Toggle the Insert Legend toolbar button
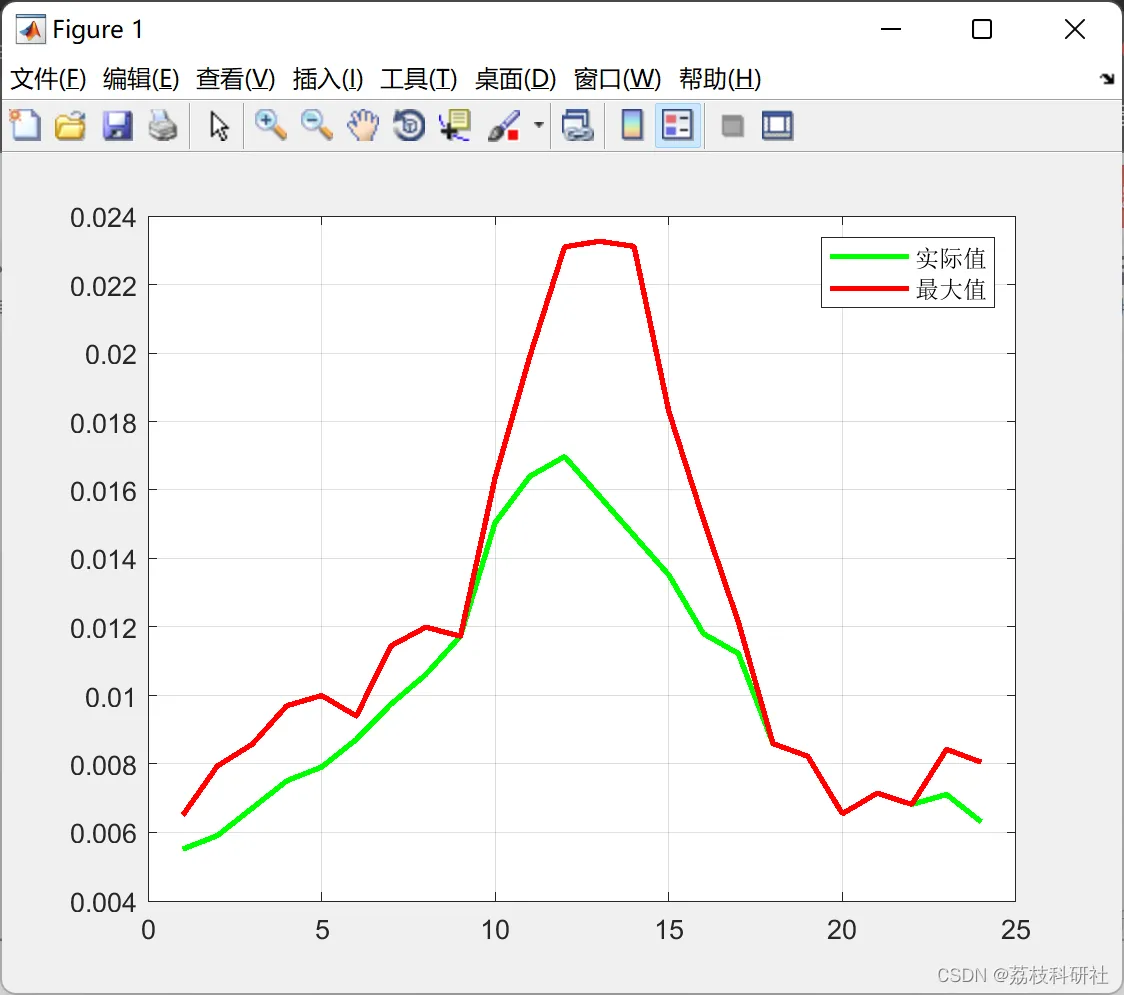 coord(677,125)
